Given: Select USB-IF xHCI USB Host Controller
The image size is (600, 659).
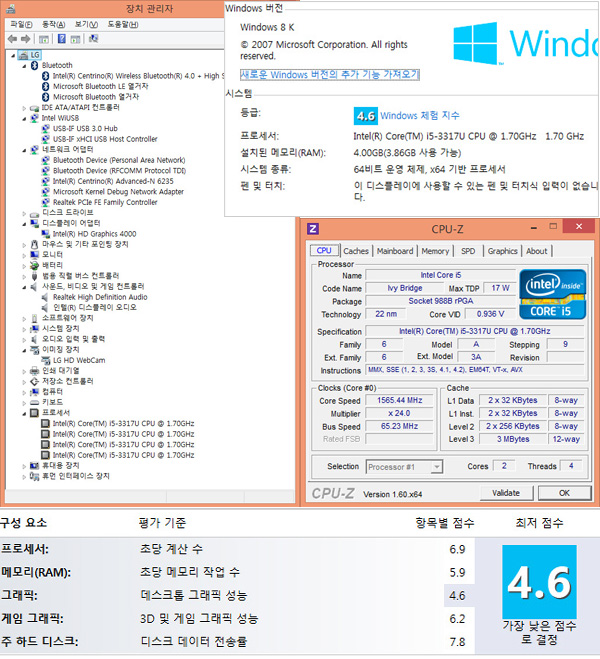Looking at the screenshot, I should coord(105,139).
